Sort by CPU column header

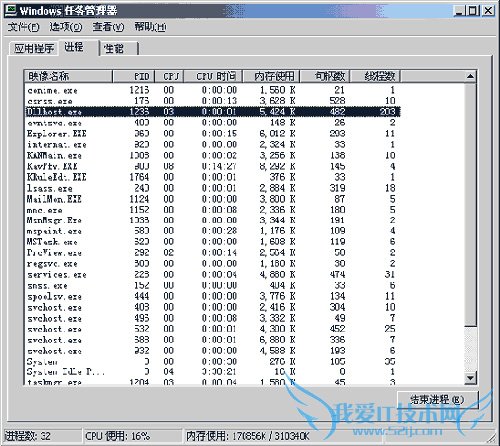pos(169,76)
